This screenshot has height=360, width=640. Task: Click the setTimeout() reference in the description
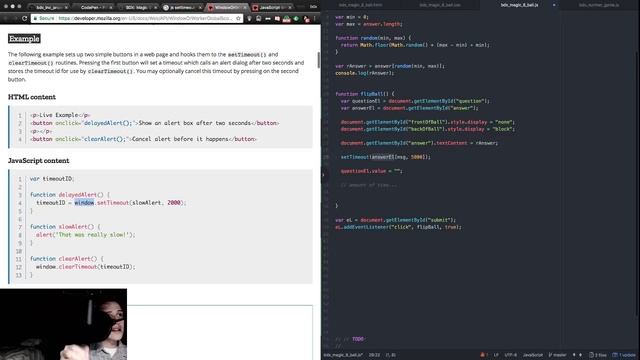(247, 54)
